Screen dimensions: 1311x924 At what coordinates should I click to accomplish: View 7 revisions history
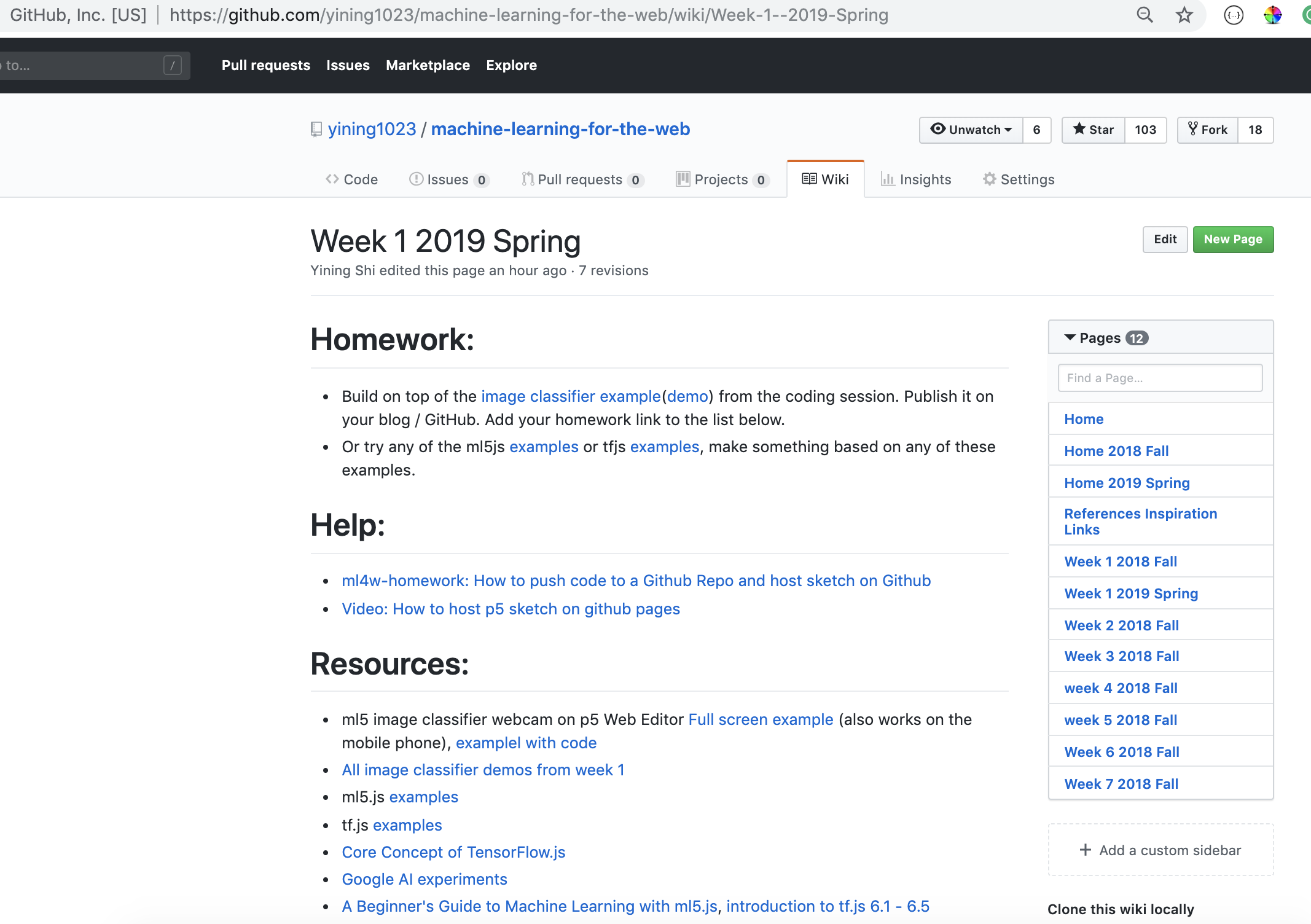pyautogui.click(x=613, y=270)
